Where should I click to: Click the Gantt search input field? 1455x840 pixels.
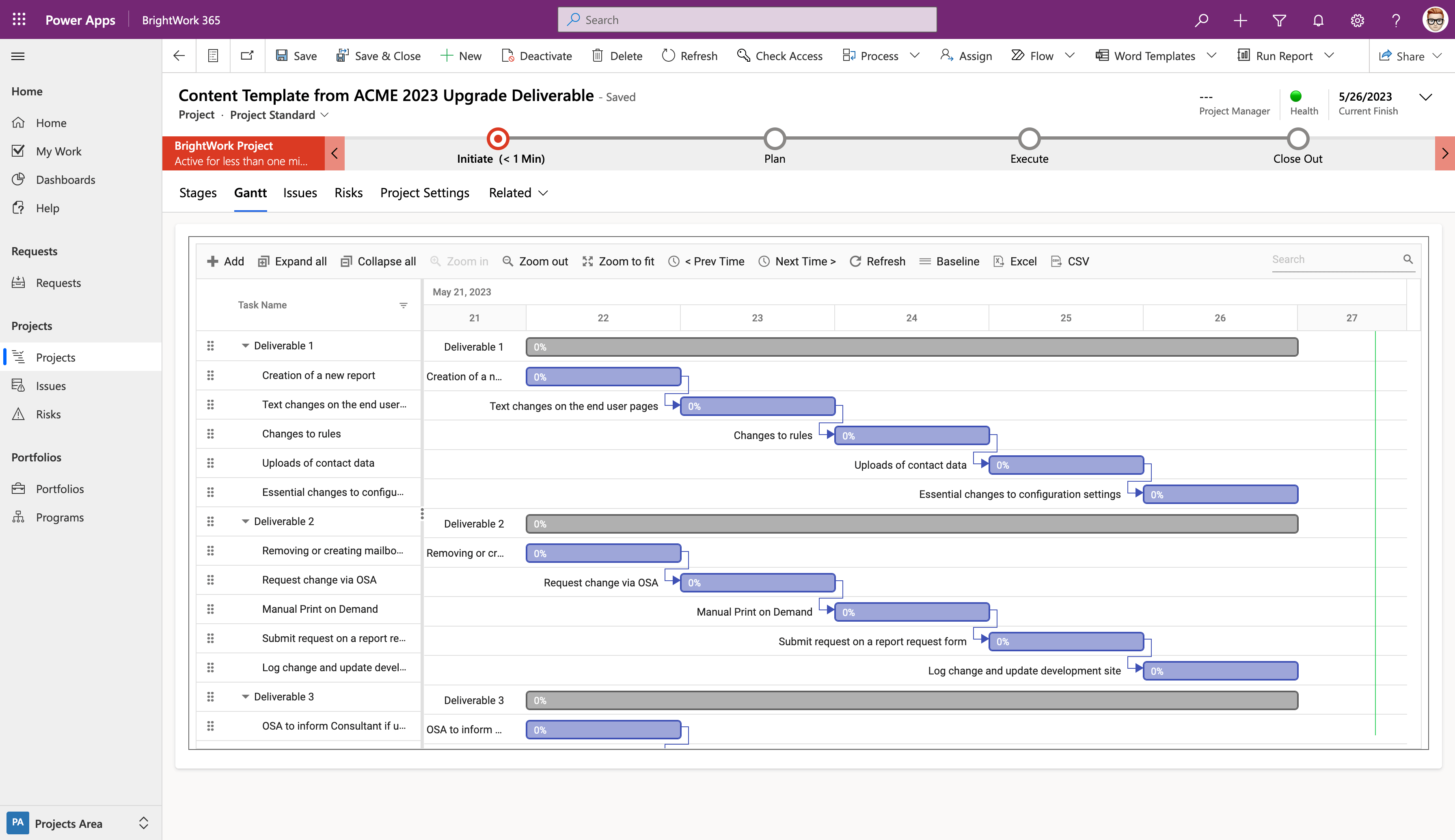[x=1336, y=260]
